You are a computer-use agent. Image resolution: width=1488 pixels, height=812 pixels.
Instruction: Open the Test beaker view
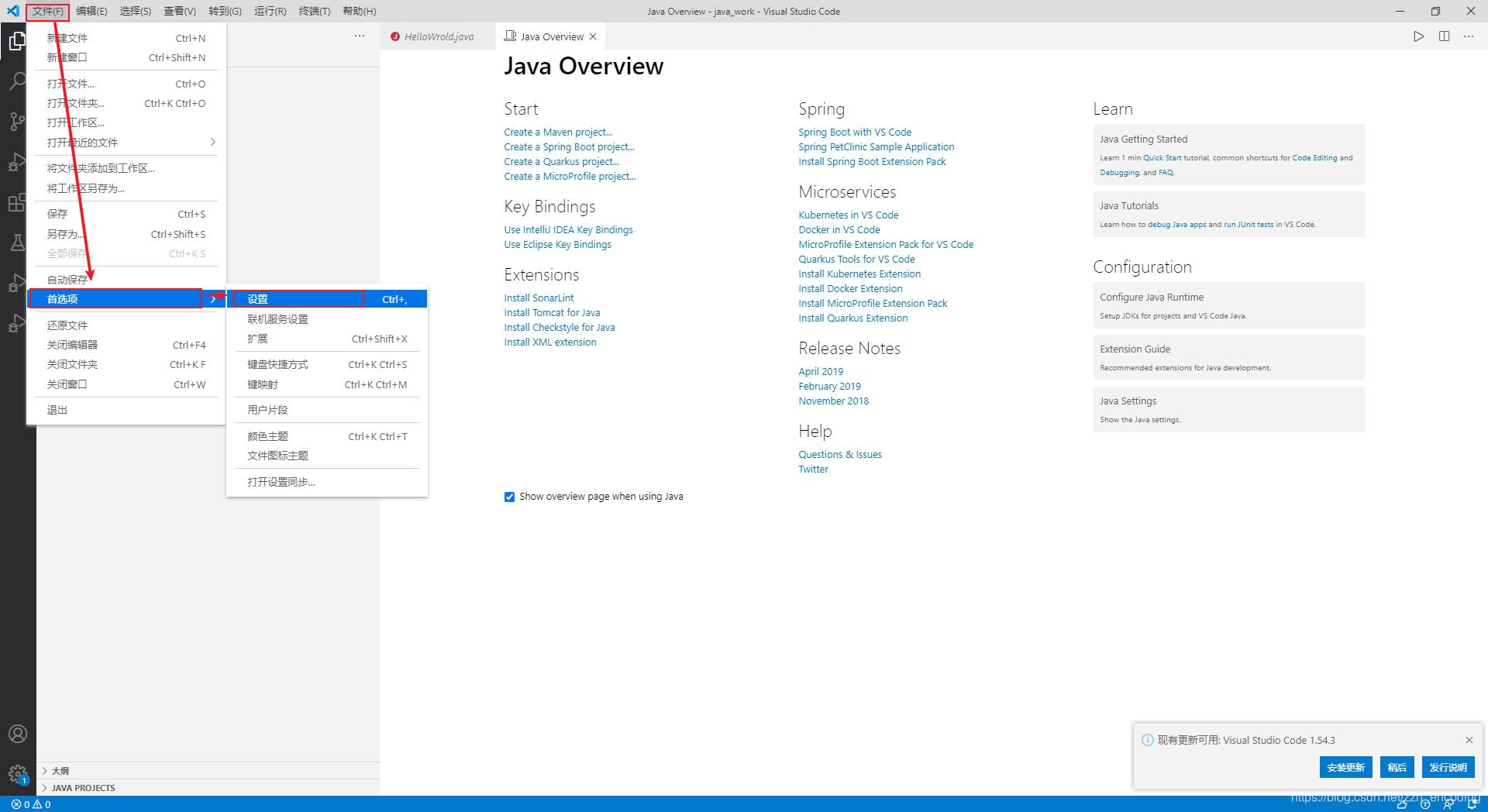click(17, 243)
